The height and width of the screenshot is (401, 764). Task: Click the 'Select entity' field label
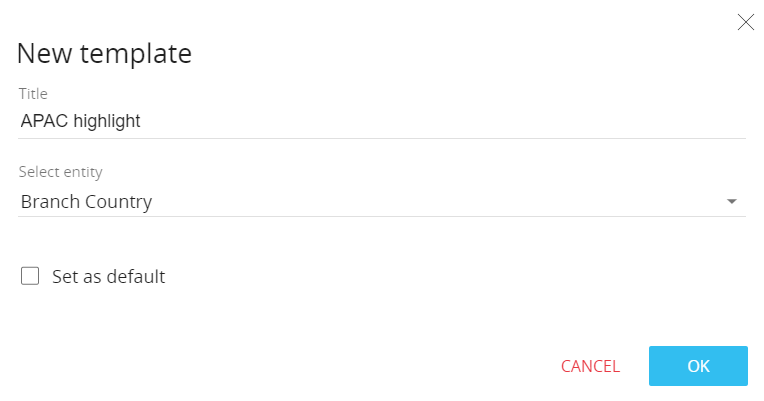(x=60, y=172)
